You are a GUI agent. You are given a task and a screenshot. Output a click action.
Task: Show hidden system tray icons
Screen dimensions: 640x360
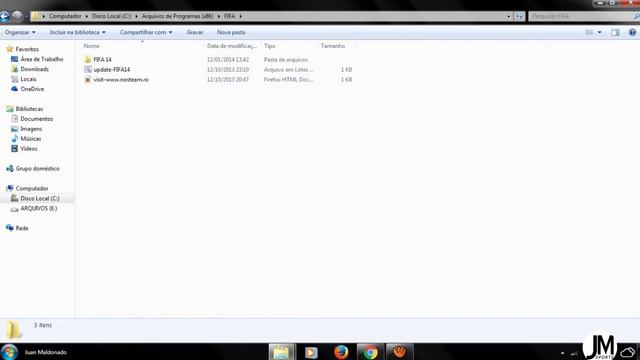point(562,353)
